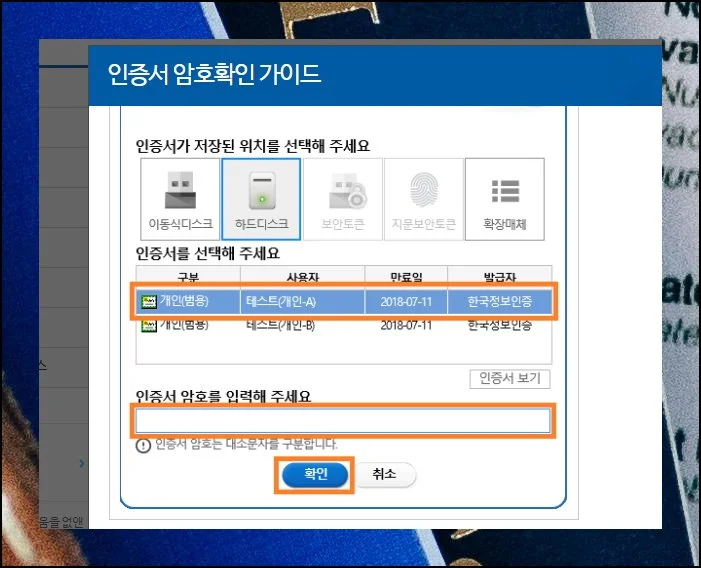
Task: Click the 사용자 column header
Action: point(303,277)
